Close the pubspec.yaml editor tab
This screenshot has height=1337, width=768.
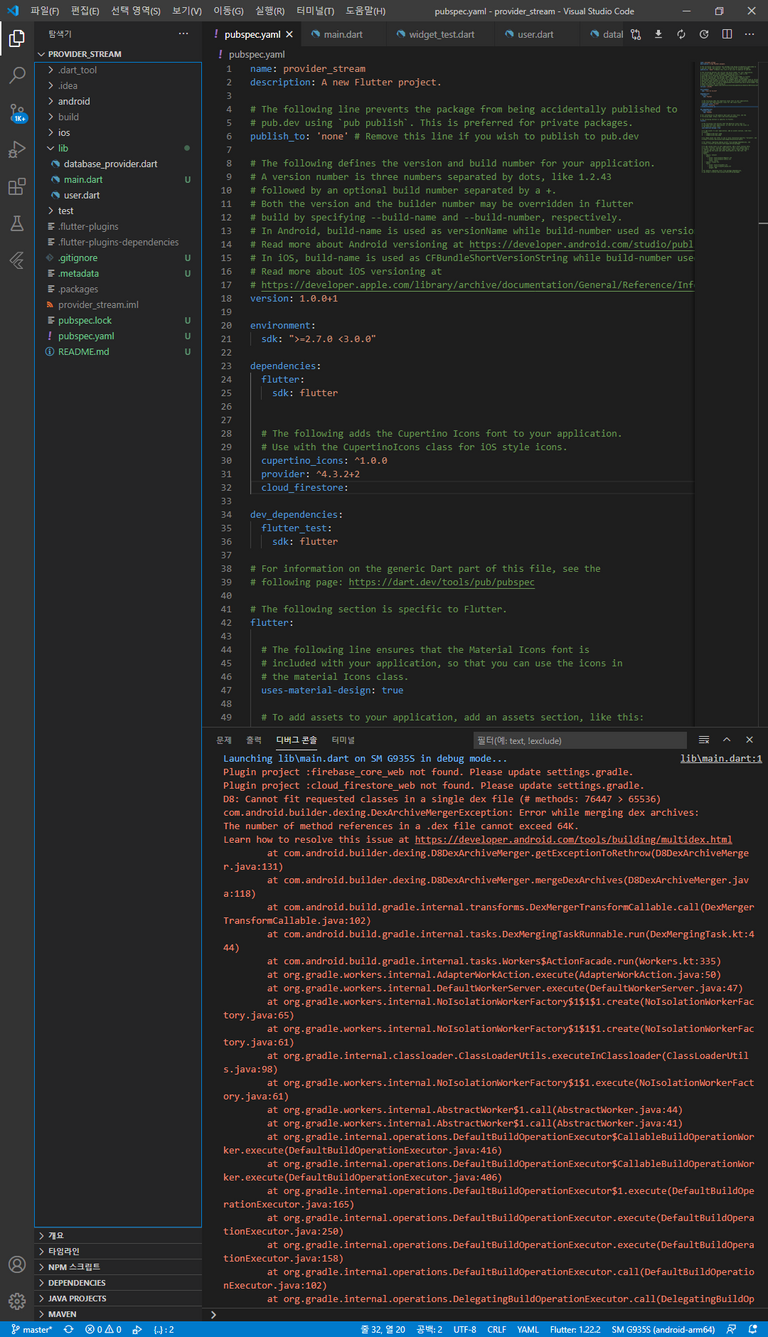click(291, 34)
